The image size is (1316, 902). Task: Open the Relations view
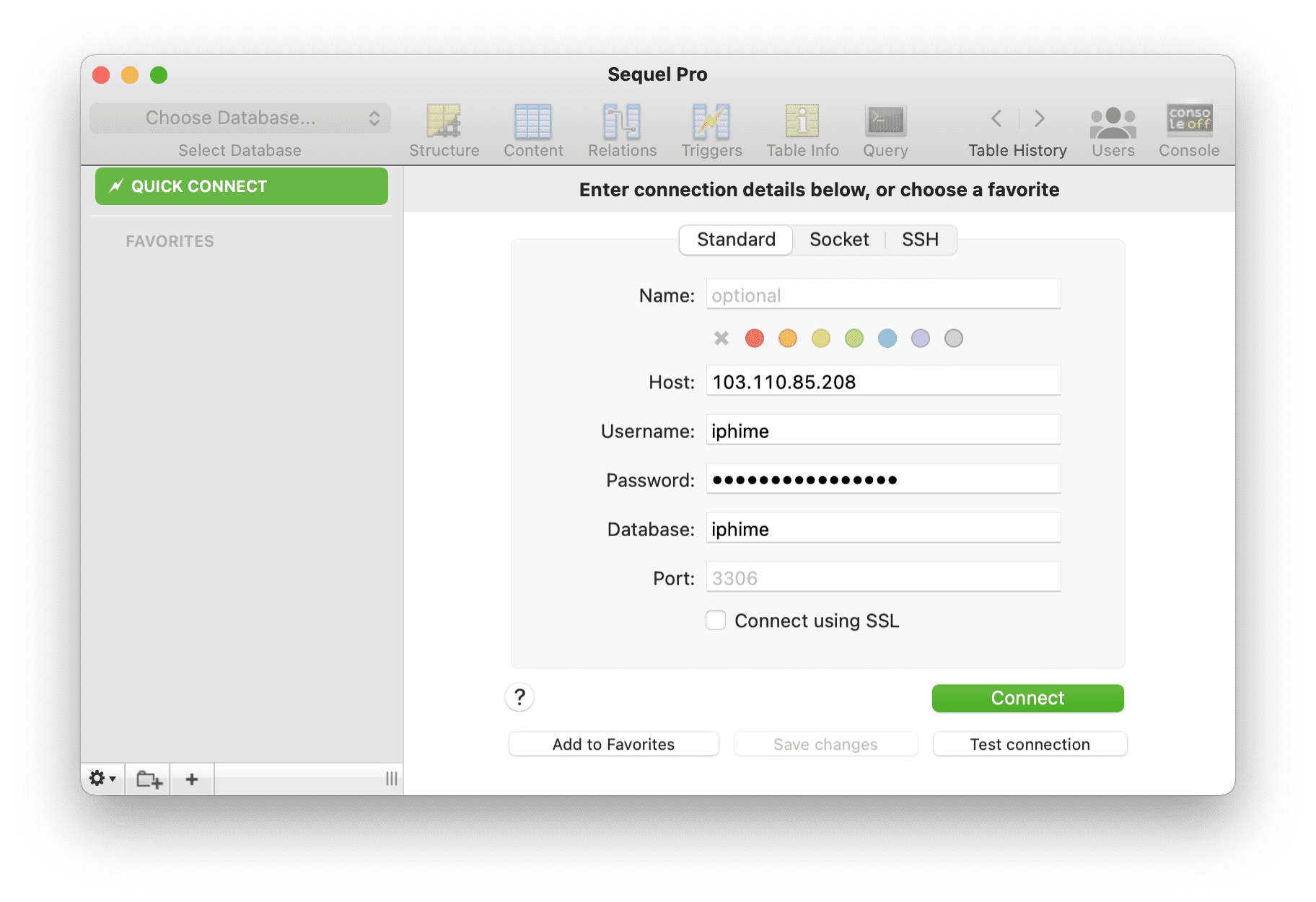coord(621,130)
